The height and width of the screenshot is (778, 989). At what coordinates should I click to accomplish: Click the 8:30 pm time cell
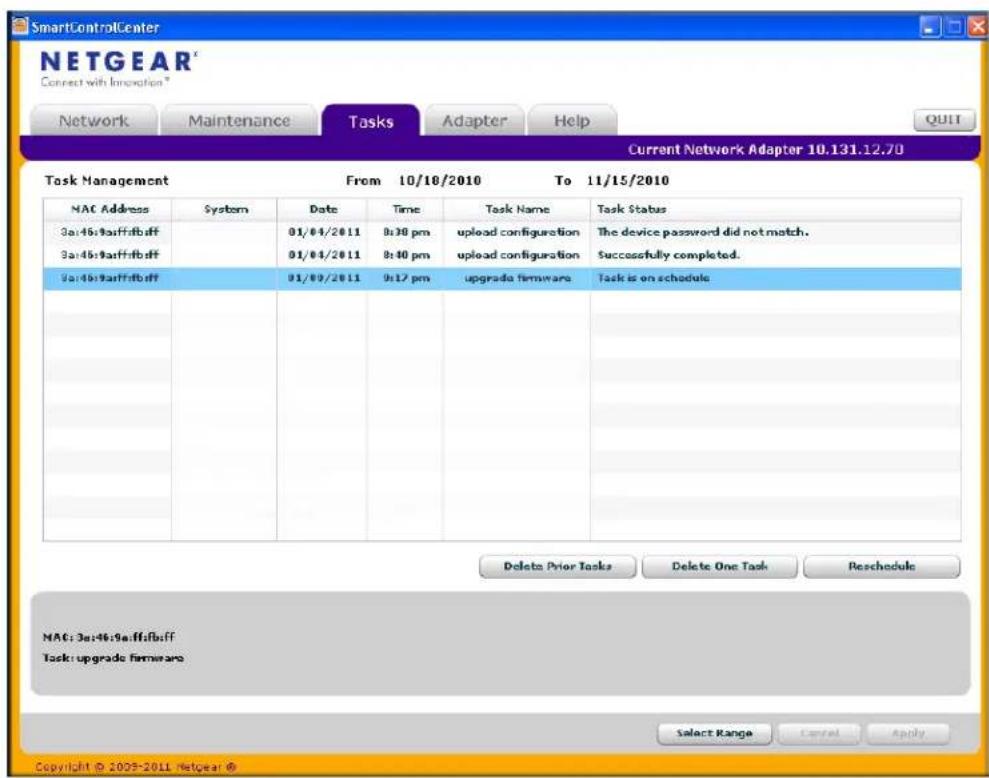click(x=406, y=232)
